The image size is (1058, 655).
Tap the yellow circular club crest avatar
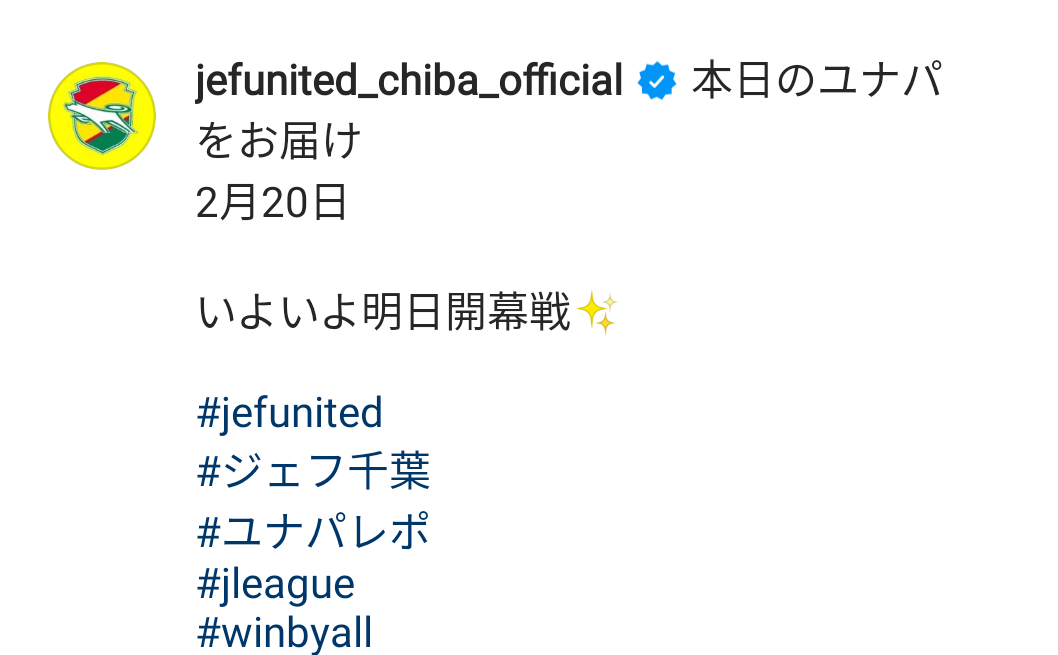click(x=102, y=116)
